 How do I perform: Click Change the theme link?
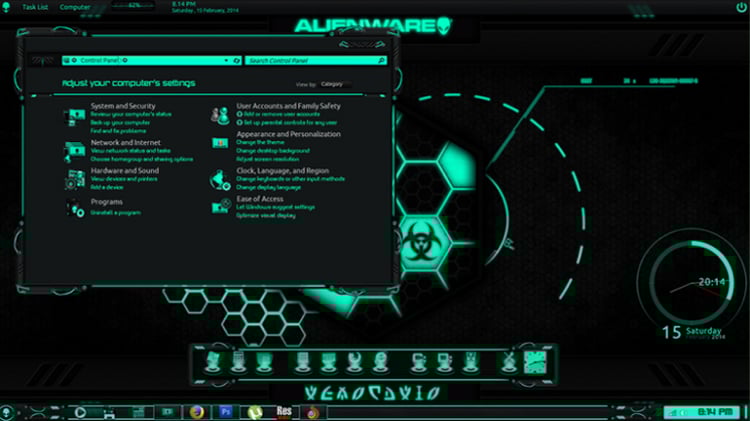point(260,142)
